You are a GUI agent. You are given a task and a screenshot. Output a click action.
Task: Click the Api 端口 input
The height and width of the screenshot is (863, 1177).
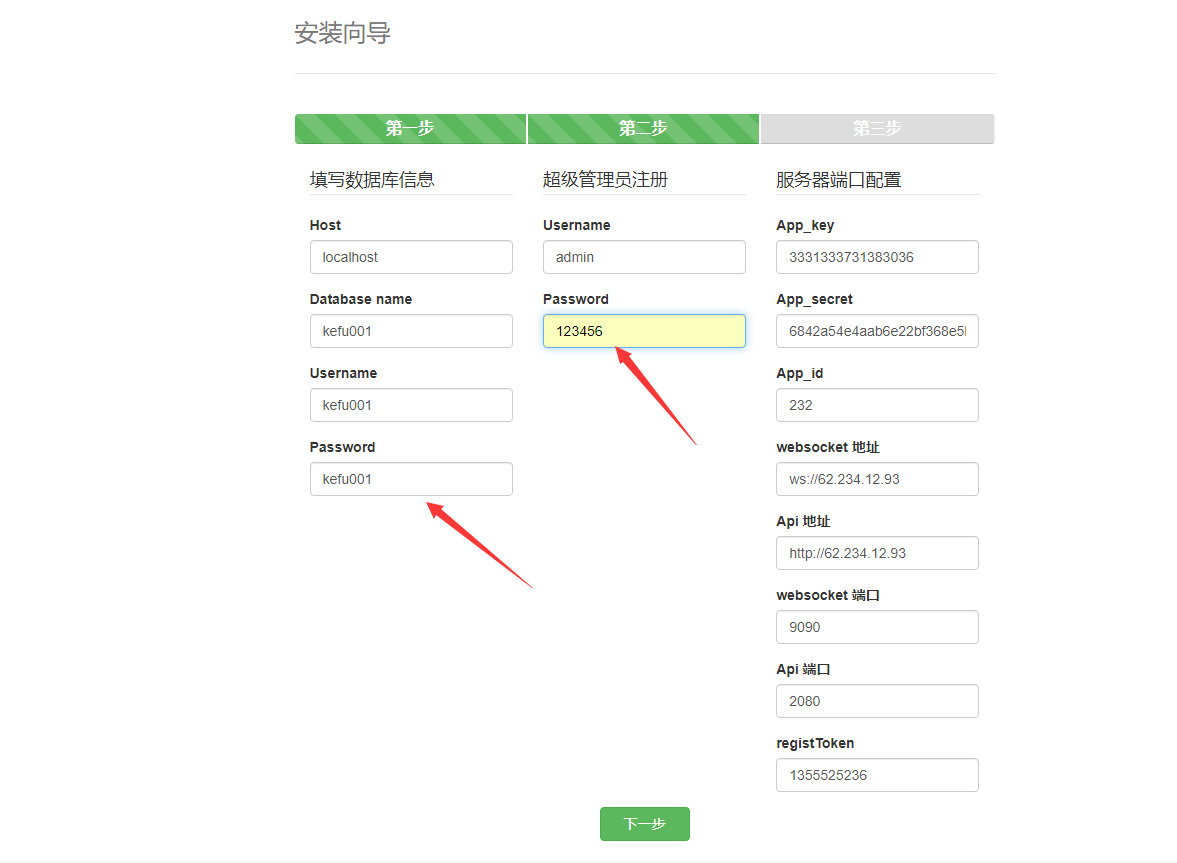tap(877, 701)
